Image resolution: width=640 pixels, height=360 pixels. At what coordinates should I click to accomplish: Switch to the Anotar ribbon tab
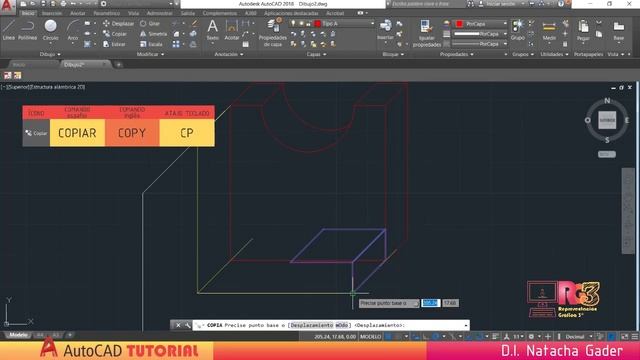pos(78,13)
